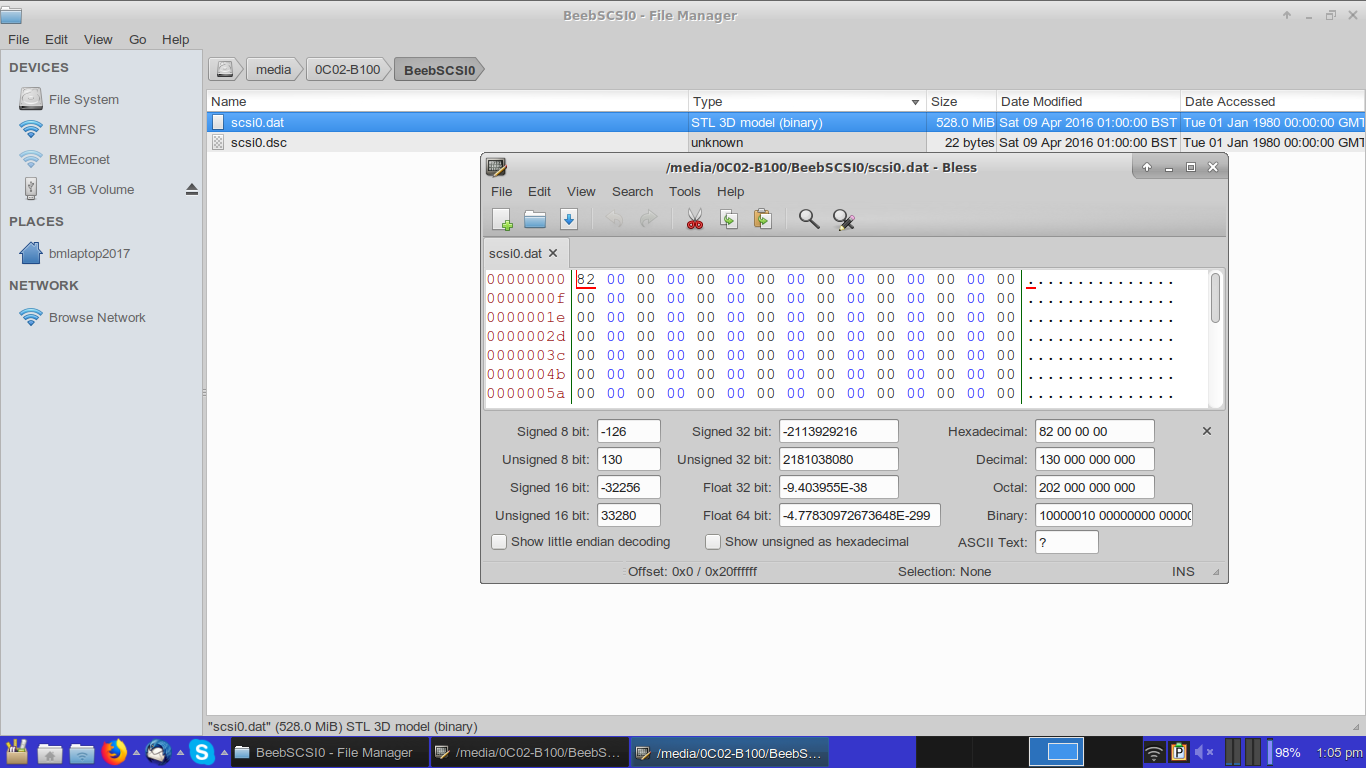1366x768 pixels.
Task: Enable Show little endian decoding
Action: tap(499, 542)
